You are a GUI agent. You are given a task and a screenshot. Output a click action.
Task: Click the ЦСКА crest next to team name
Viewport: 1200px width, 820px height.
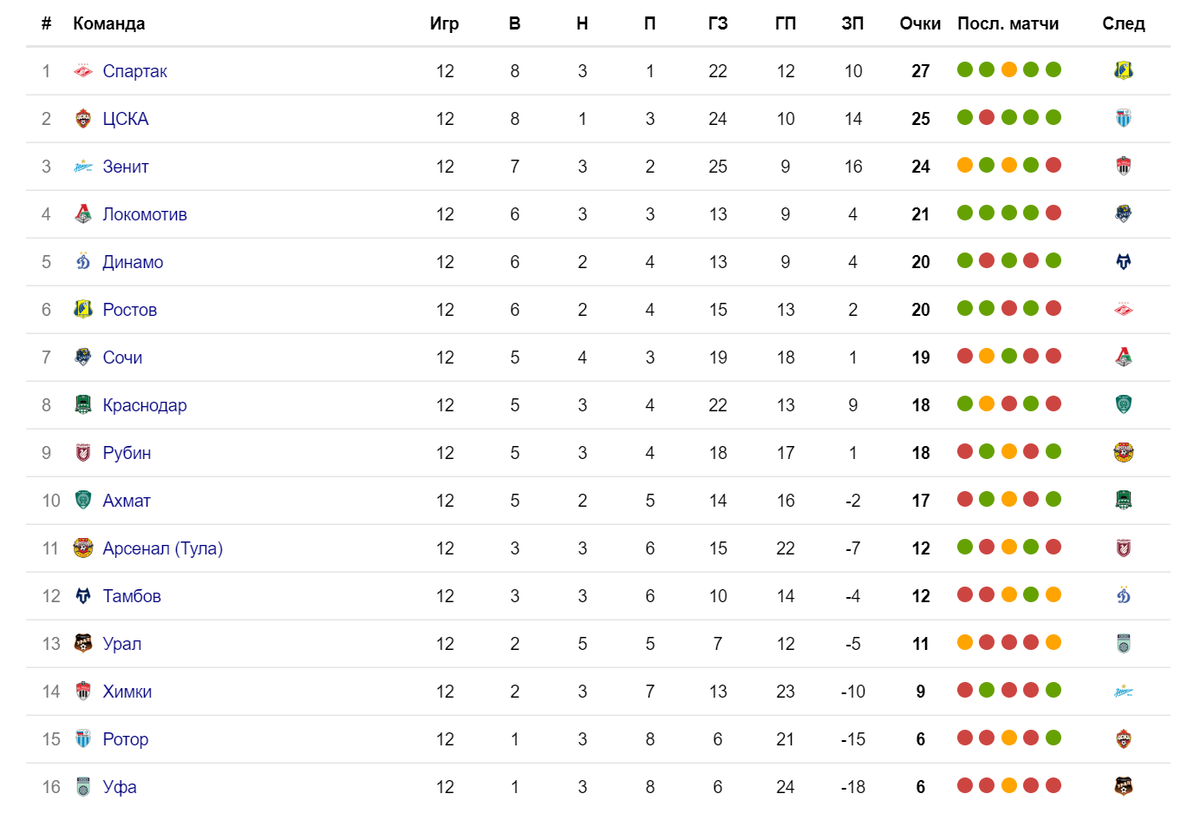click(x=83, y=119)
